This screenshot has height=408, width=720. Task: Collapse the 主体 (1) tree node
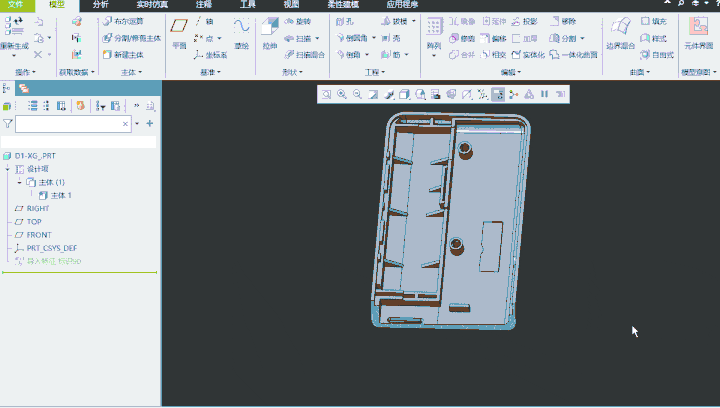[x=19, y=182]
